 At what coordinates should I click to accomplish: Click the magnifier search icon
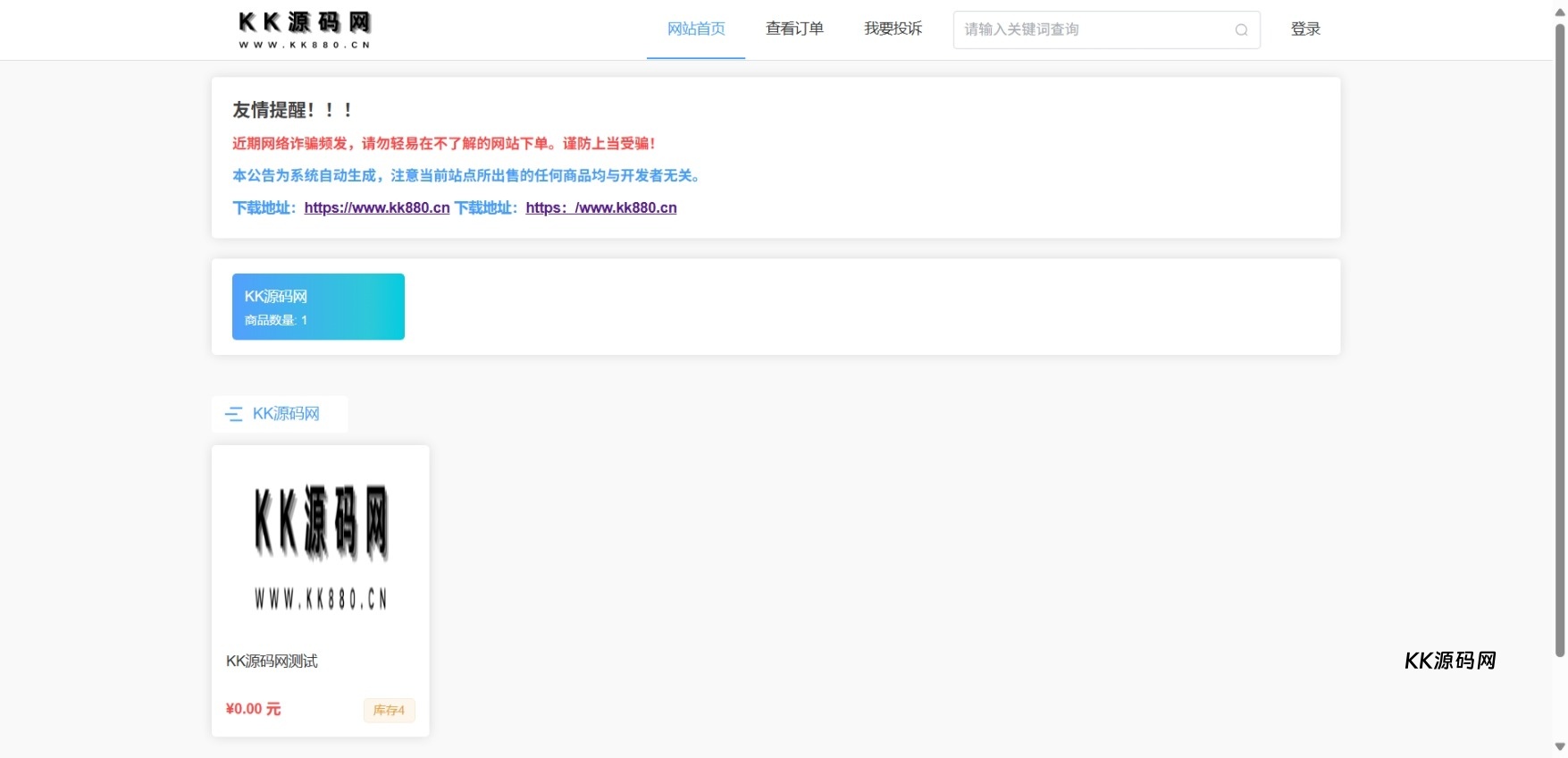click(x=1241, y=29)
